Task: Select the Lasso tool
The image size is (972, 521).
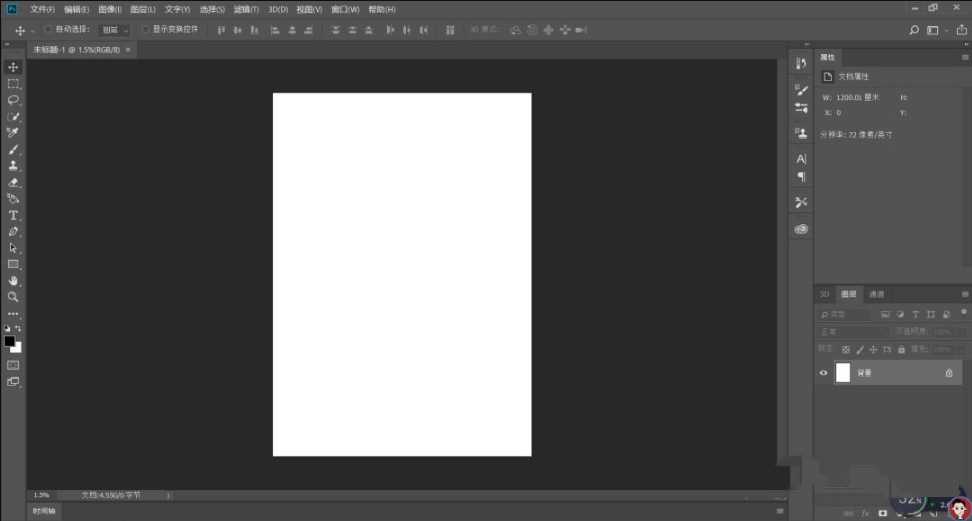Action: (14, 100)
